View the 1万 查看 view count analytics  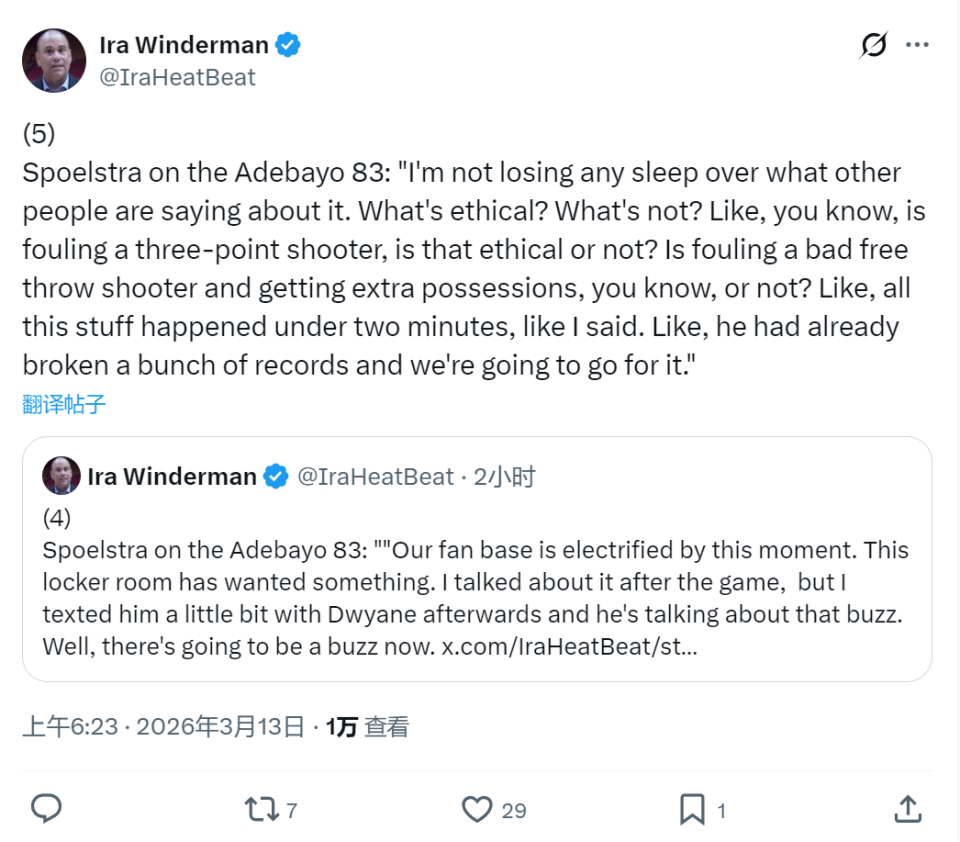[x=367, y=727]
